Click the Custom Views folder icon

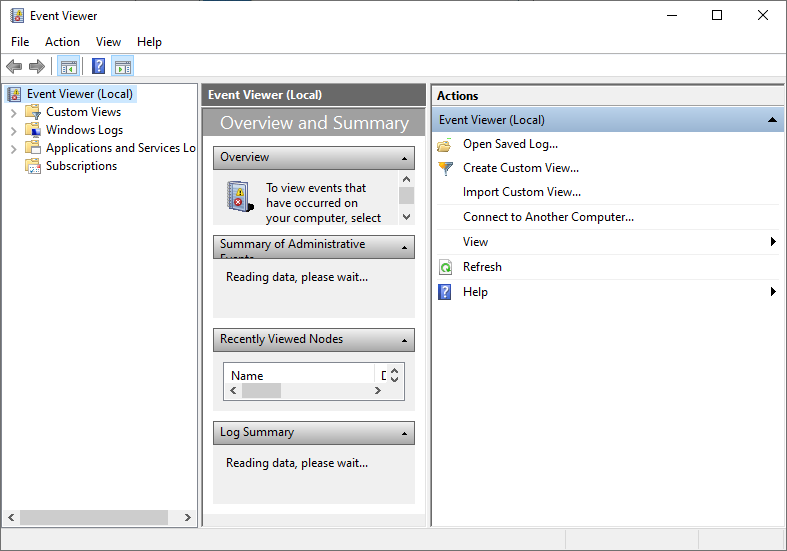[x=33, y=111]
